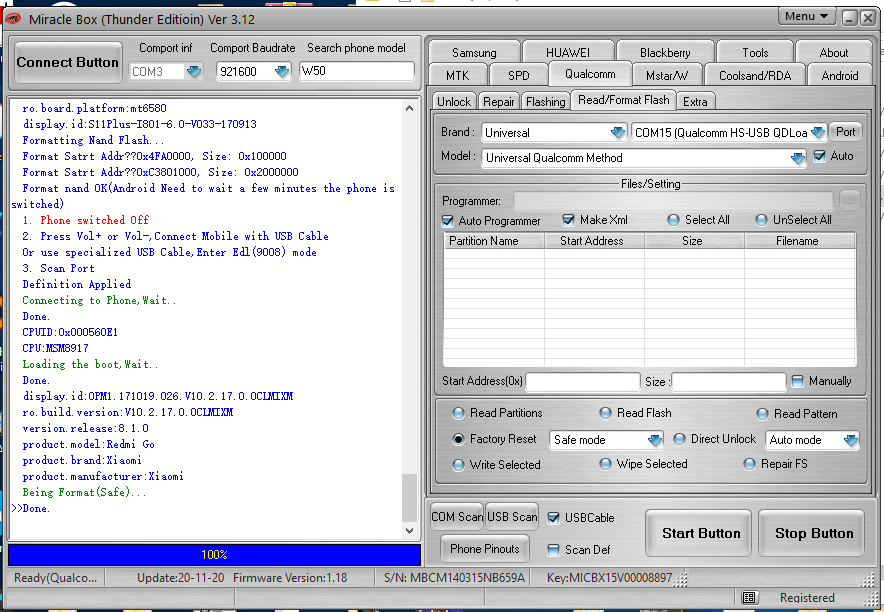Open the Menu dropdown in title bar
The height and width of the screenshot is (612, 884).
coord(807,16)
